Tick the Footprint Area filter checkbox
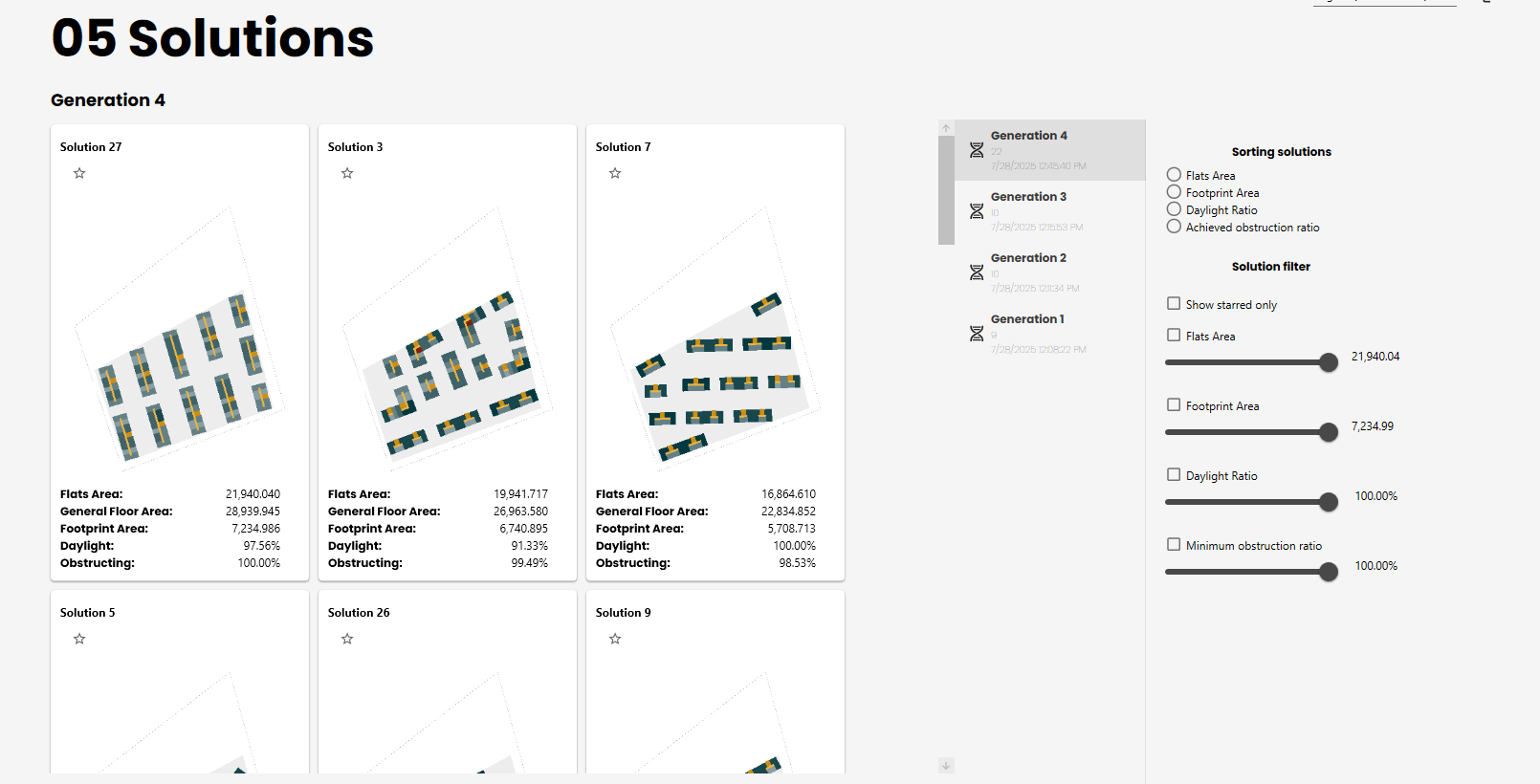This screenshot has width=1540, height=784. pos(1174,405)
